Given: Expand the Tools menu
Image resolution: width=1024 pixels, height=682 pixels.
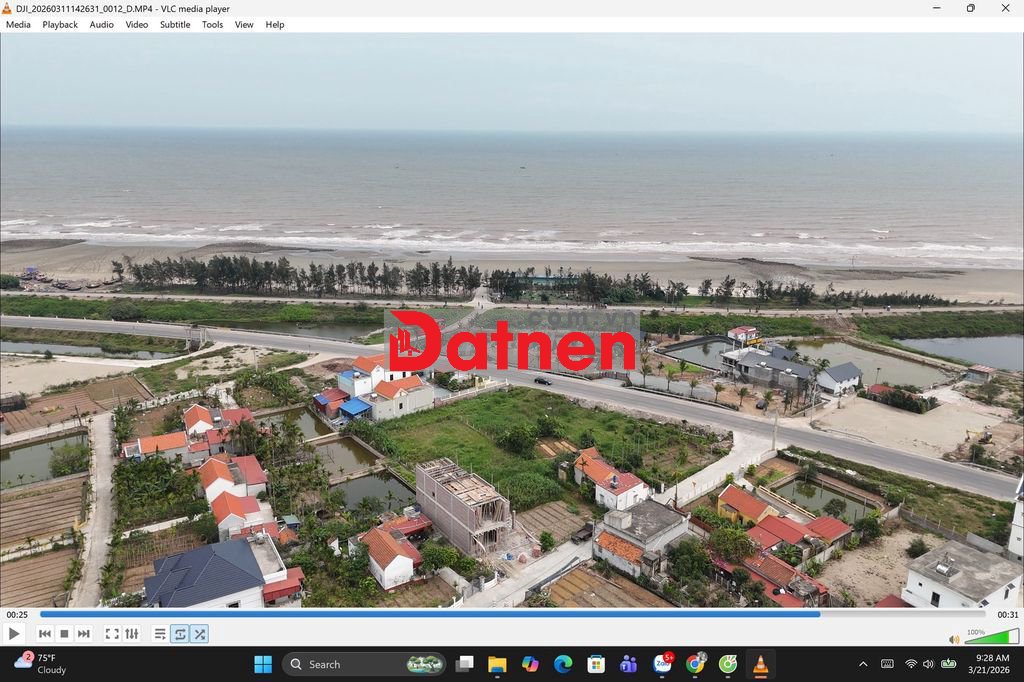Looking at the screenshot, I should (213, 25).
